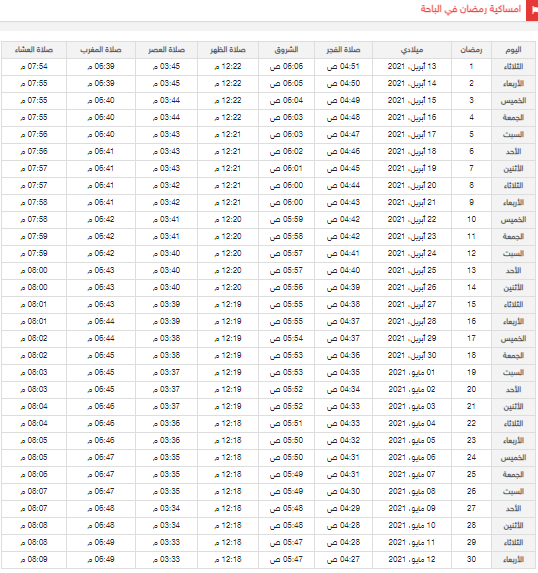Viewport: 538px width, 573px height.
Task: Select the ميلادي column header
Action: [412, 50]
